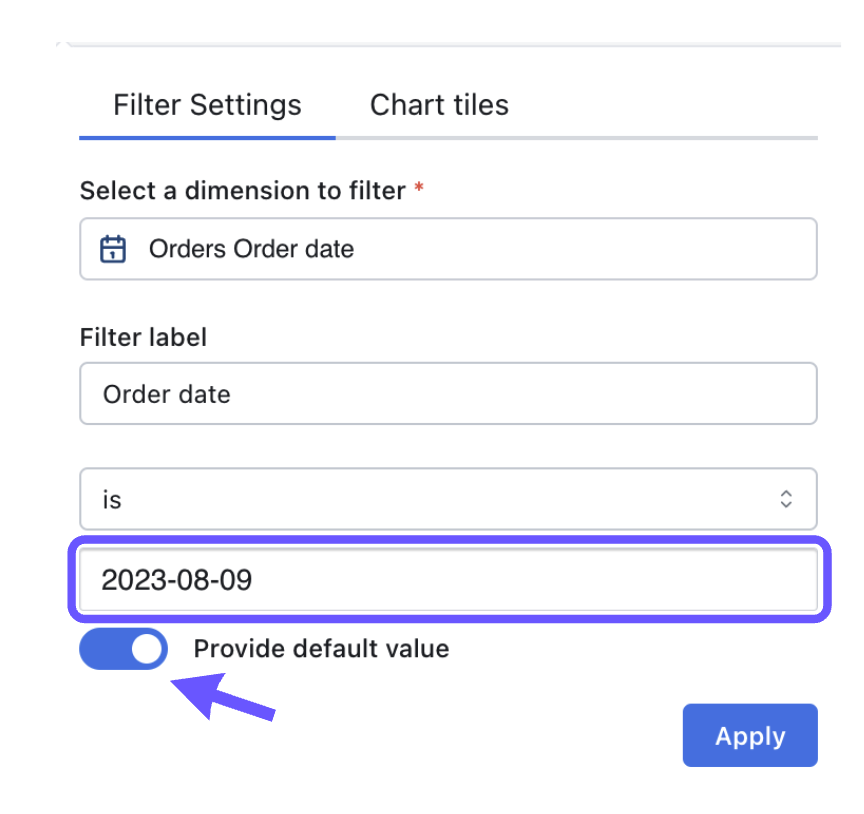Disable the Provide default value toggle
The width and height of the screenshot is (864, 814).
point(123,649)
